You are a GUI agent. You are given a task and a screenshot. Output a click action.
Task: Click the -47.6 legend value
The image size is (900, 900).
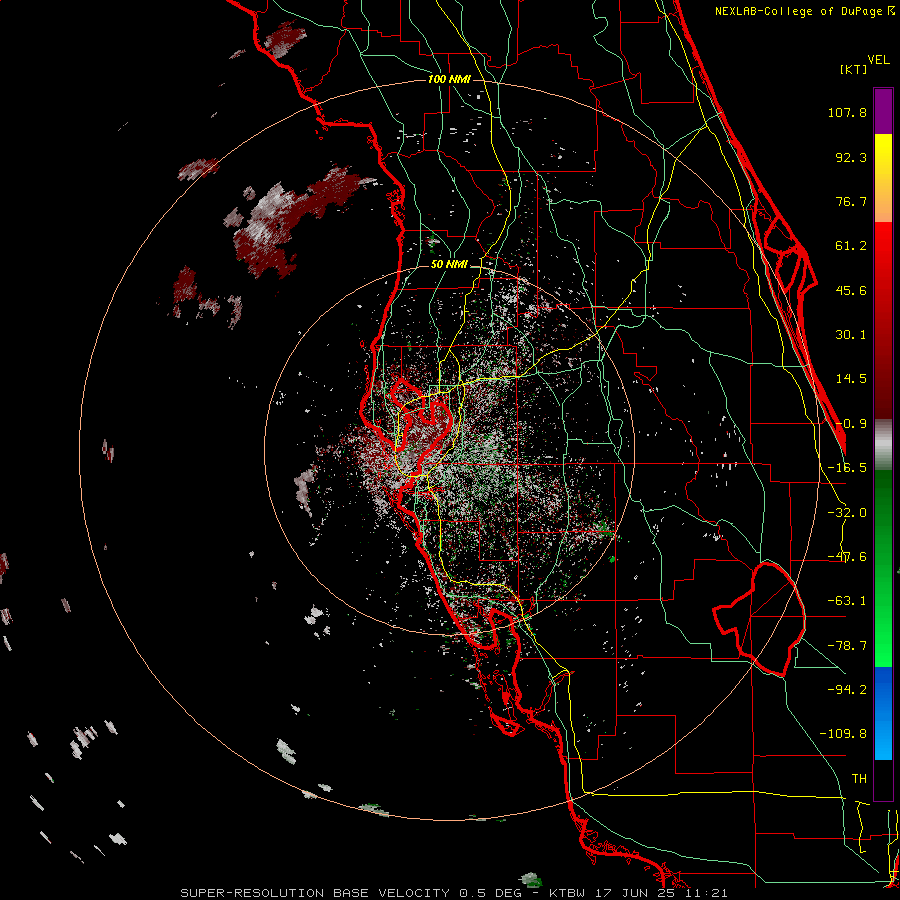click(847, 557)
